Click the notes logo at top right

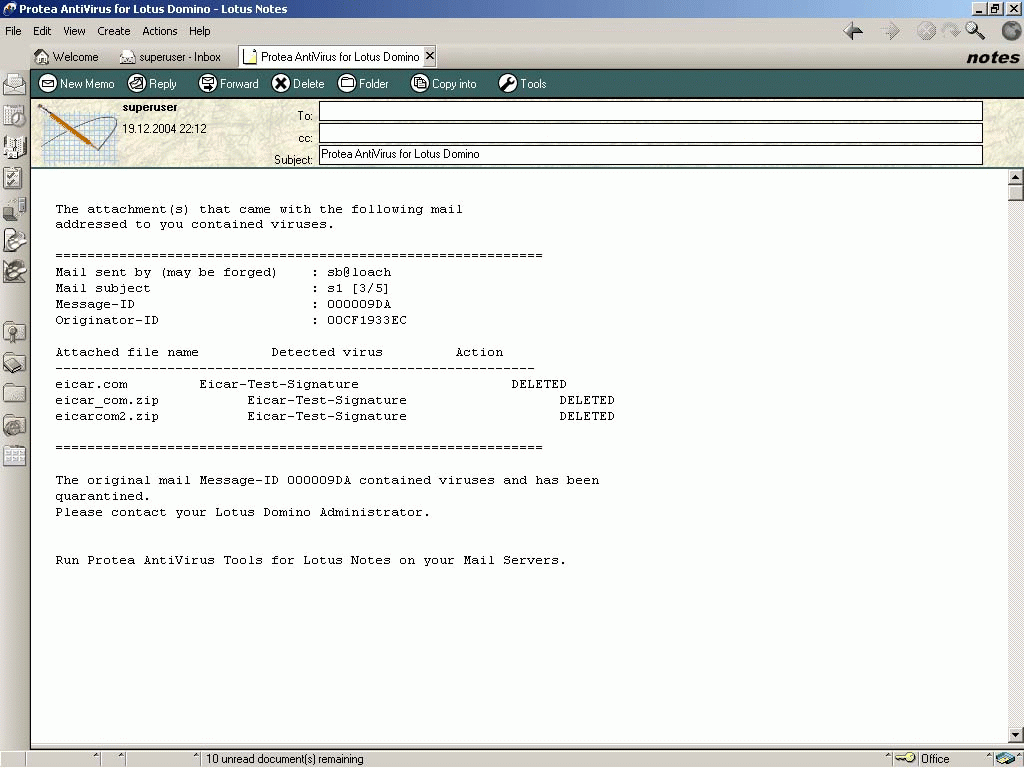pos(993,57)
